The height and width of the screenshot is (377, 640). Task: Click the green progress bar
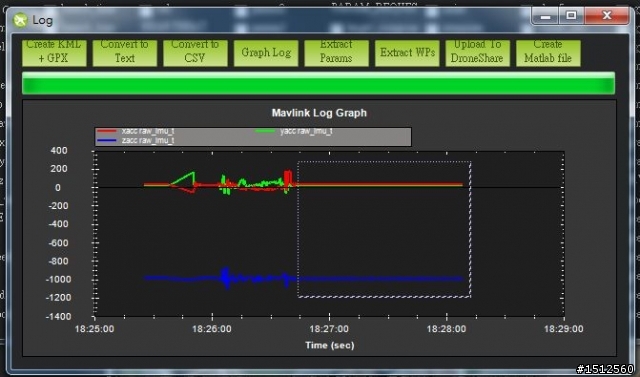318,84
